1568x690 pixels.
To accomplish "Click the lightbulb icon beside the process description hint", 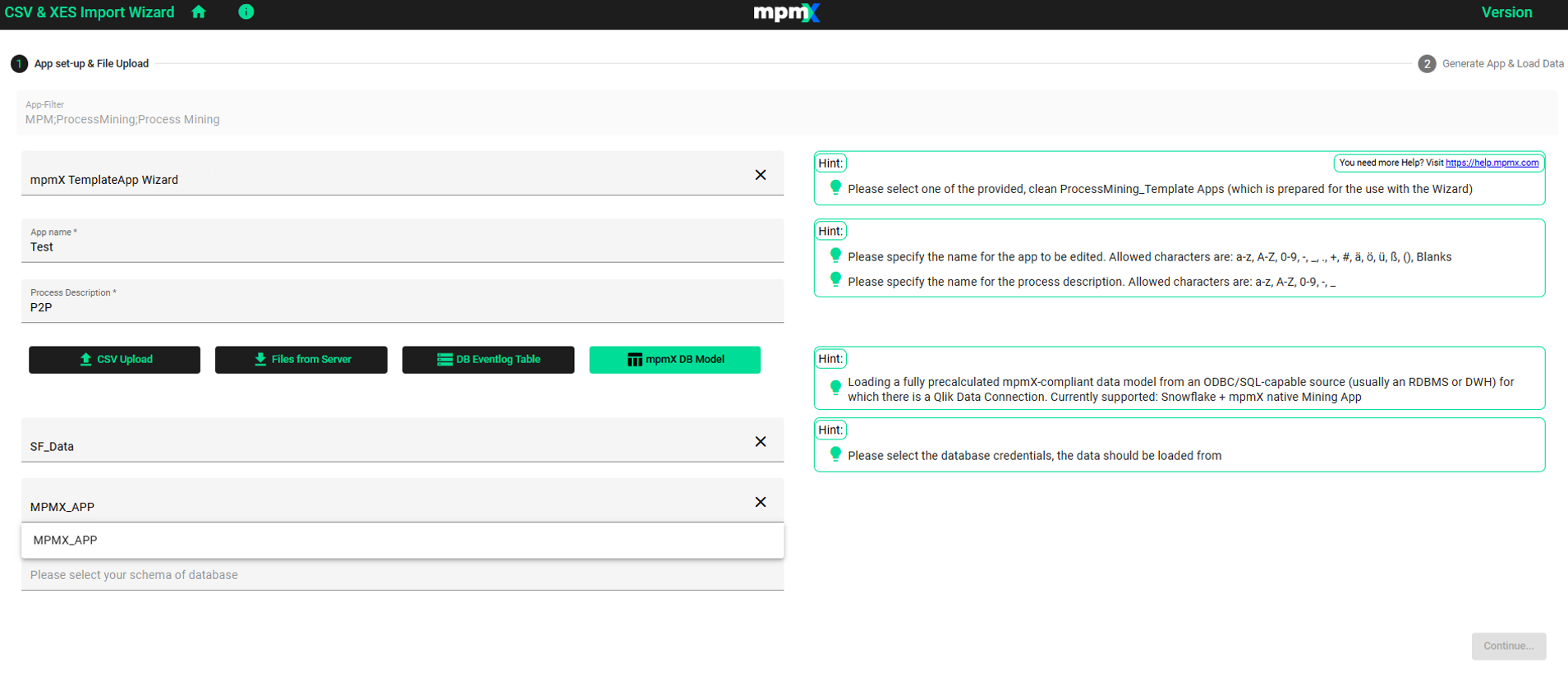I will click(835, 280).
